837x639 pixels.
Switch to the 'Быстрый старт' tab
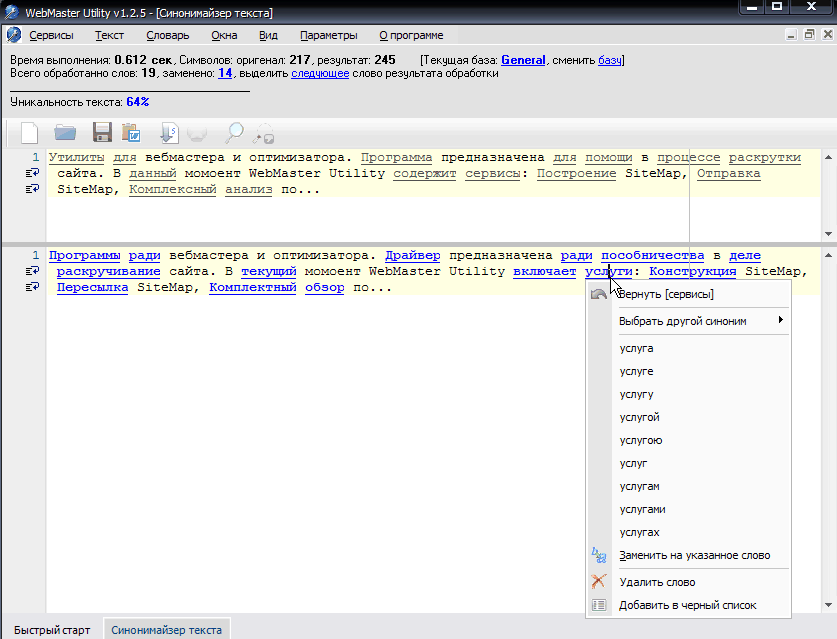51,630
